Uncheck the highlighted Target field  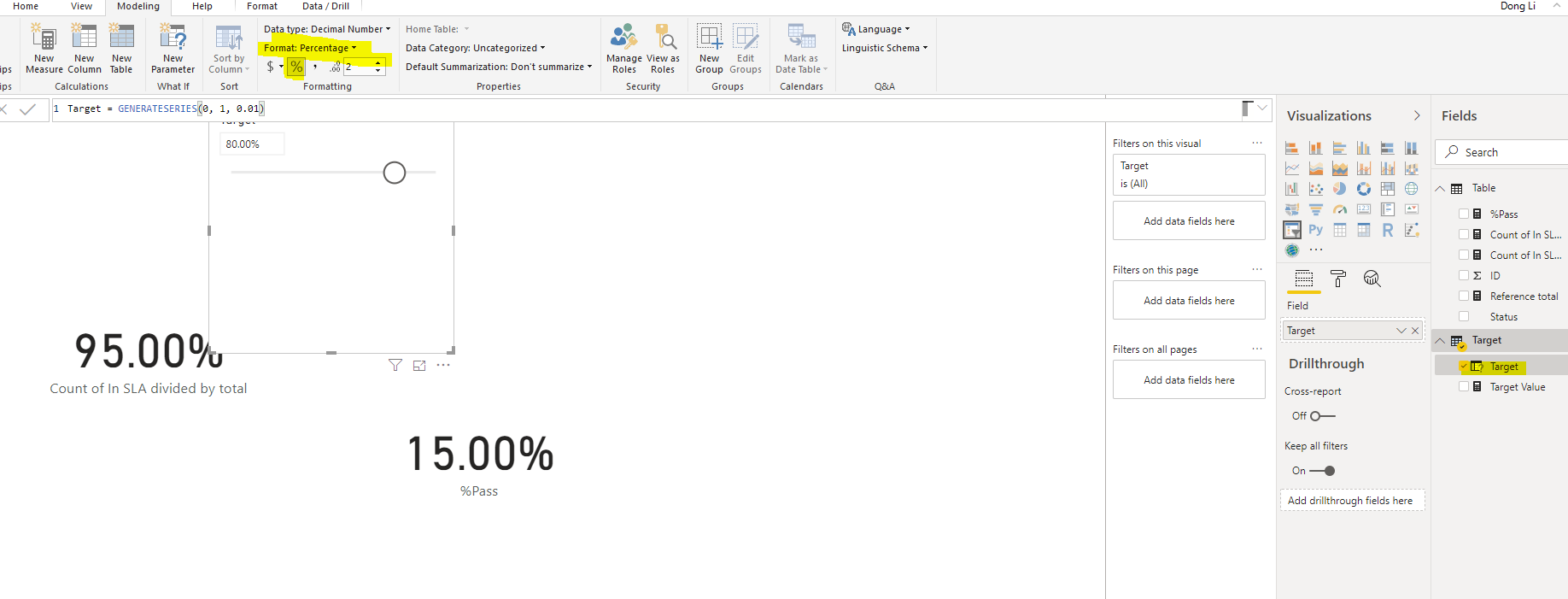(x=1464, y=366)
